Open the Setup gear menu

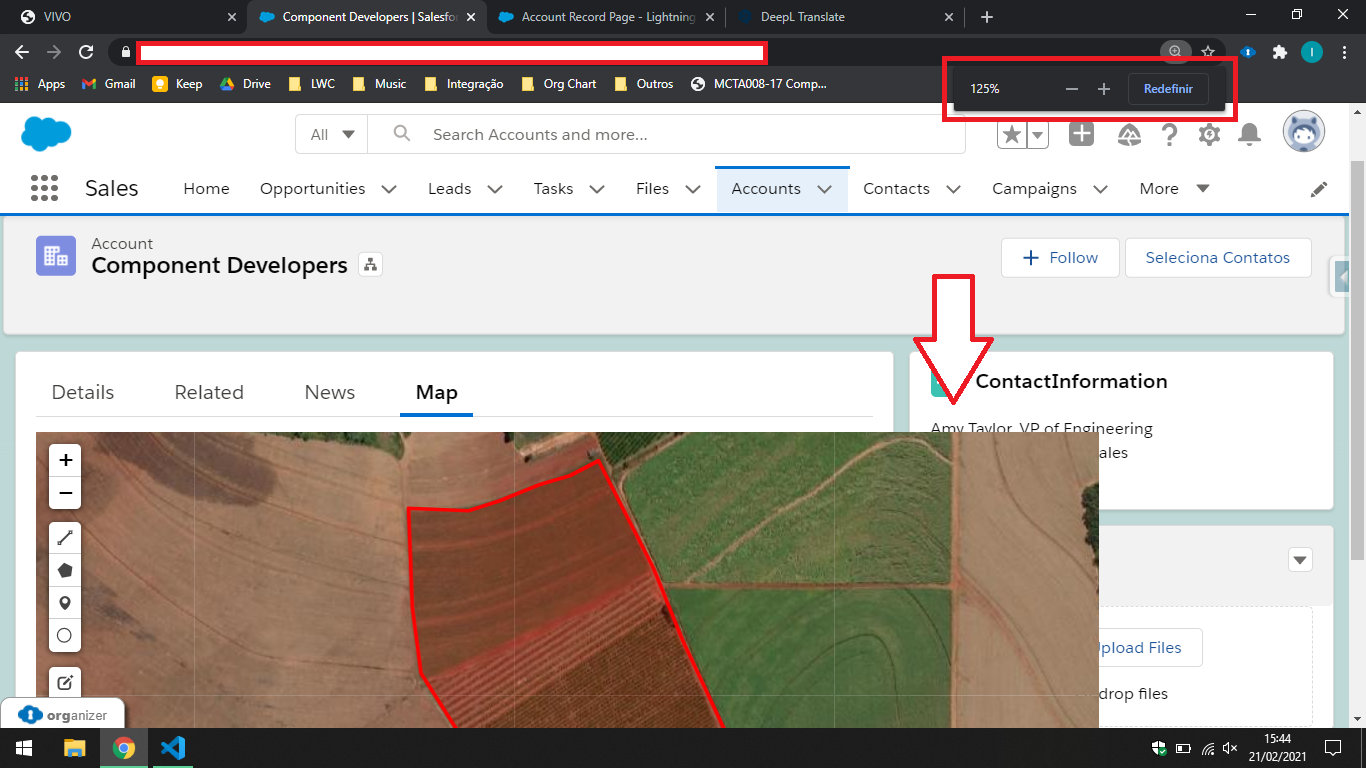1209,134
